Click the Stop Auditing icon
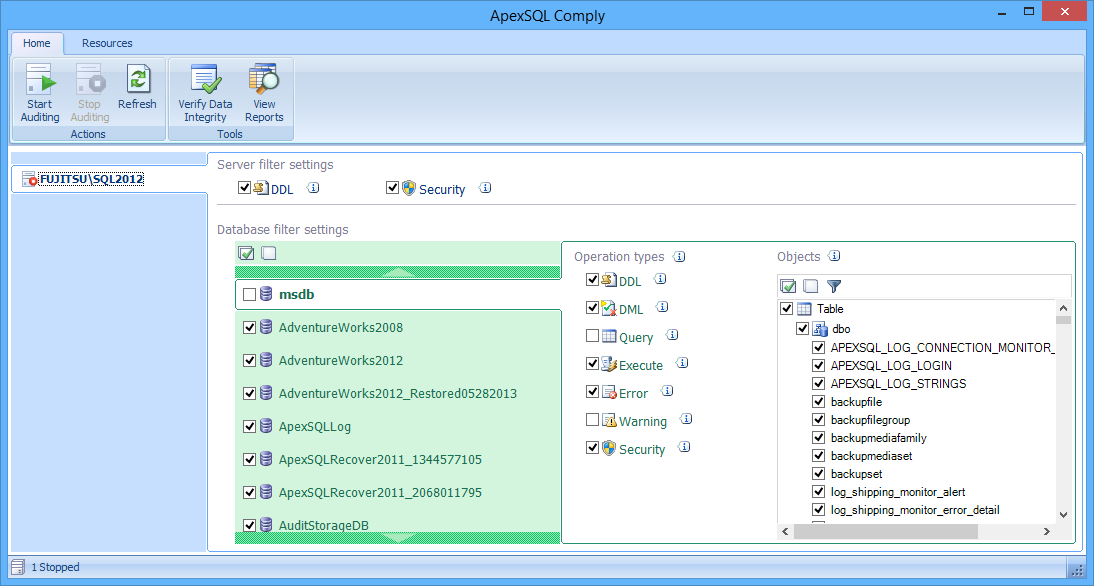The height and width of the screenshot is (586, 1094). pyautogui.click(x=90, y=79)
